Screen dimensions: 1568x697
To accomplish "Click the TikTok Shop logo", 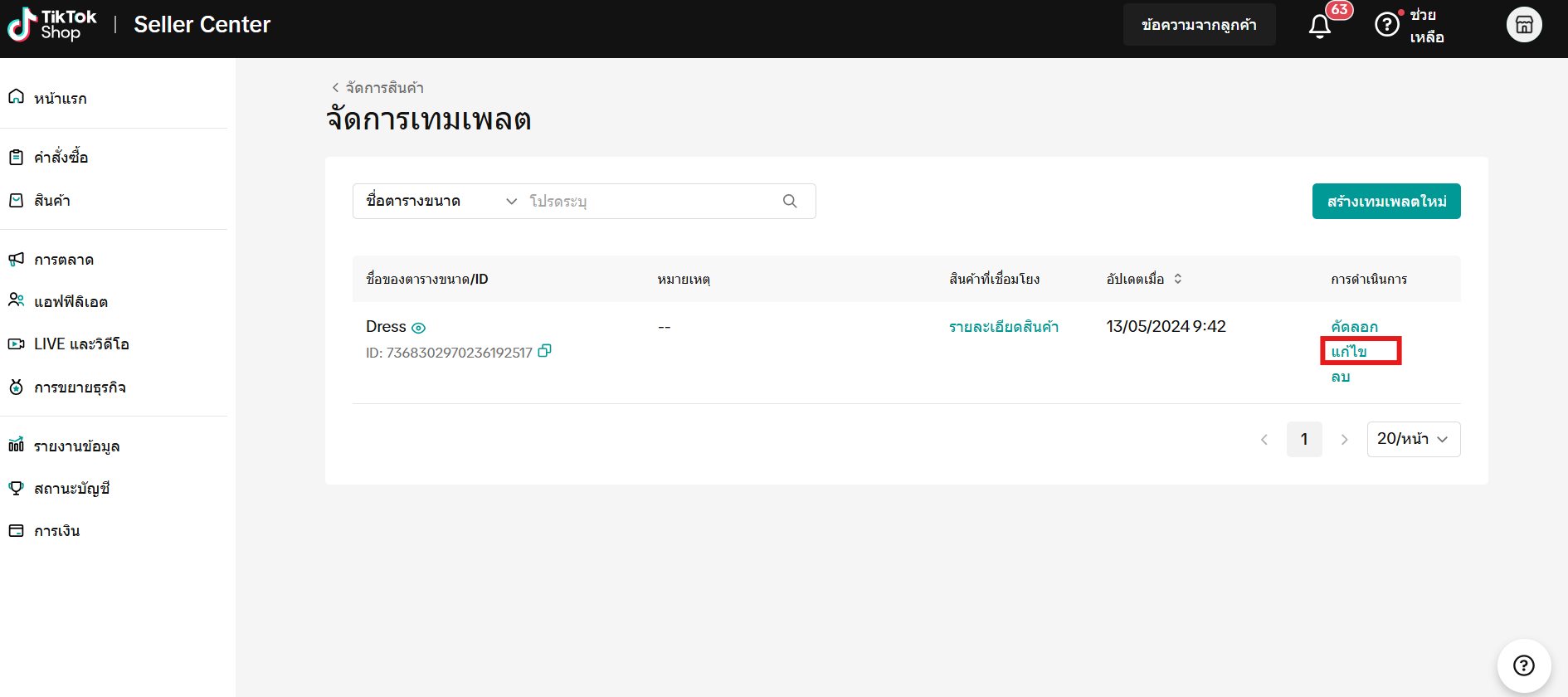I will [51, 25].
